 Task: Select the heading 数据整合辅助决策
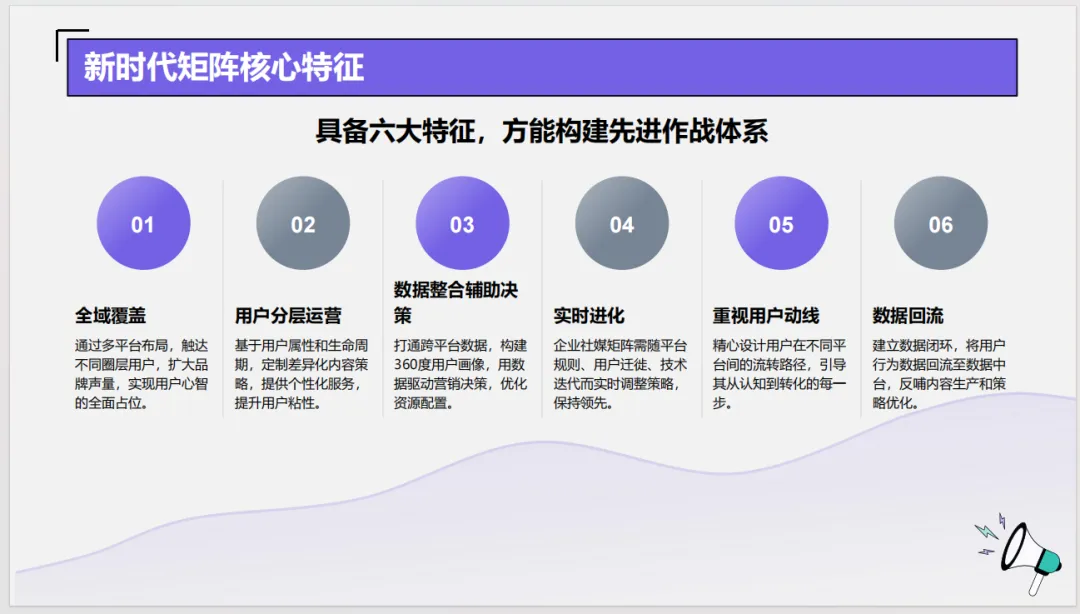pos(456,303)
